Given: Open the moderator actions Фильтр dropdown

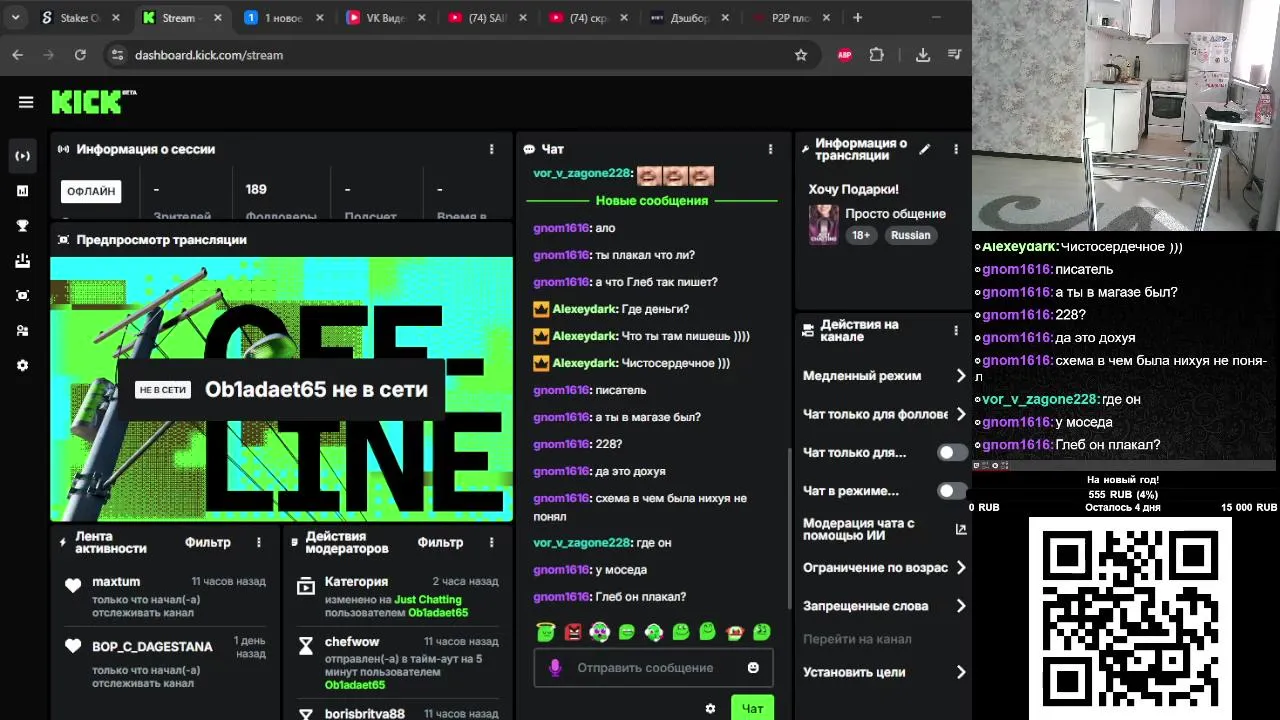Looking at the screenshot, I should [440, 542].
